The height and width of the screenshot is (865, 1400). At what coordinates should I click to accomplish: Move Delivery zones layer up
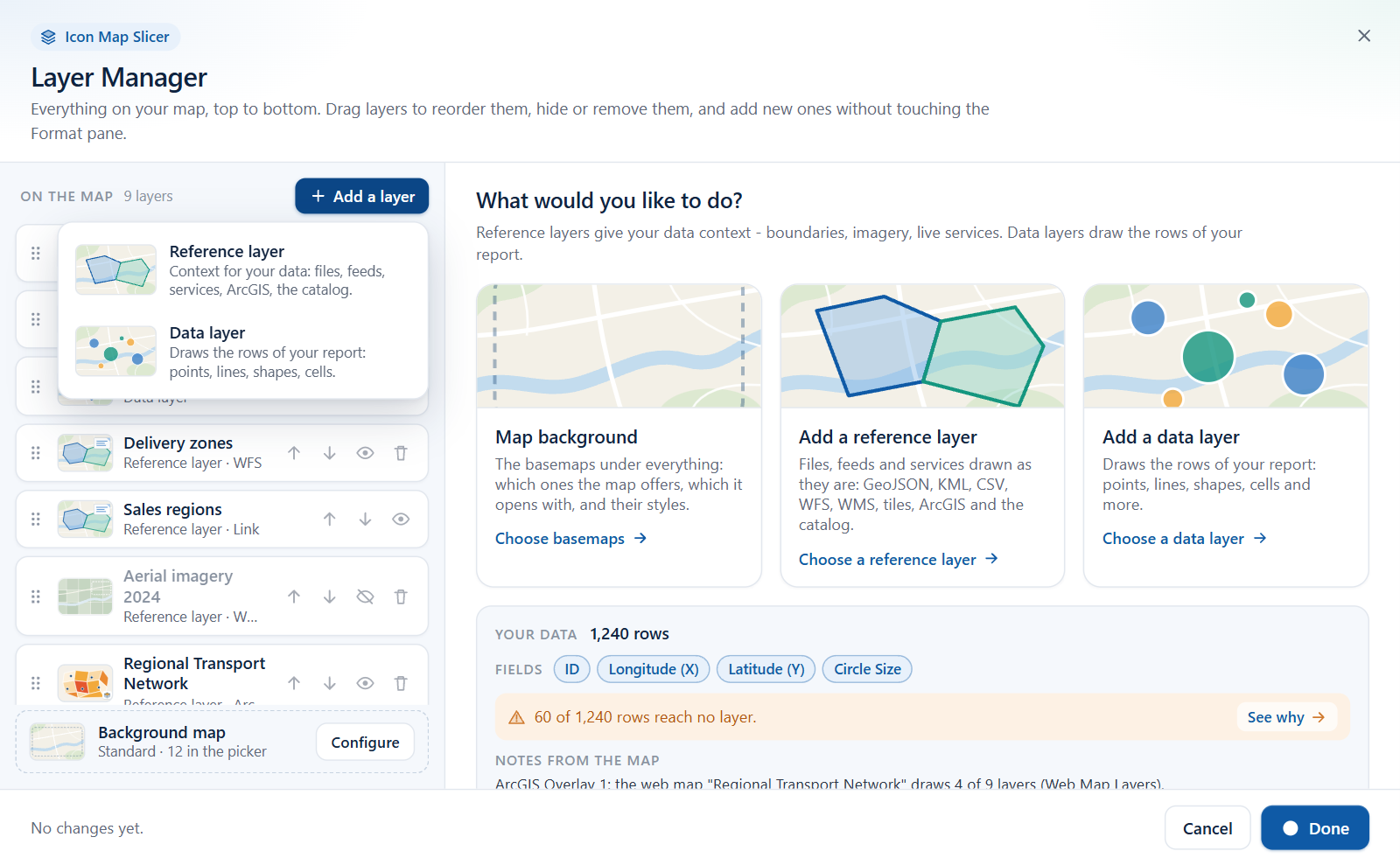click(x=294, y=453)
